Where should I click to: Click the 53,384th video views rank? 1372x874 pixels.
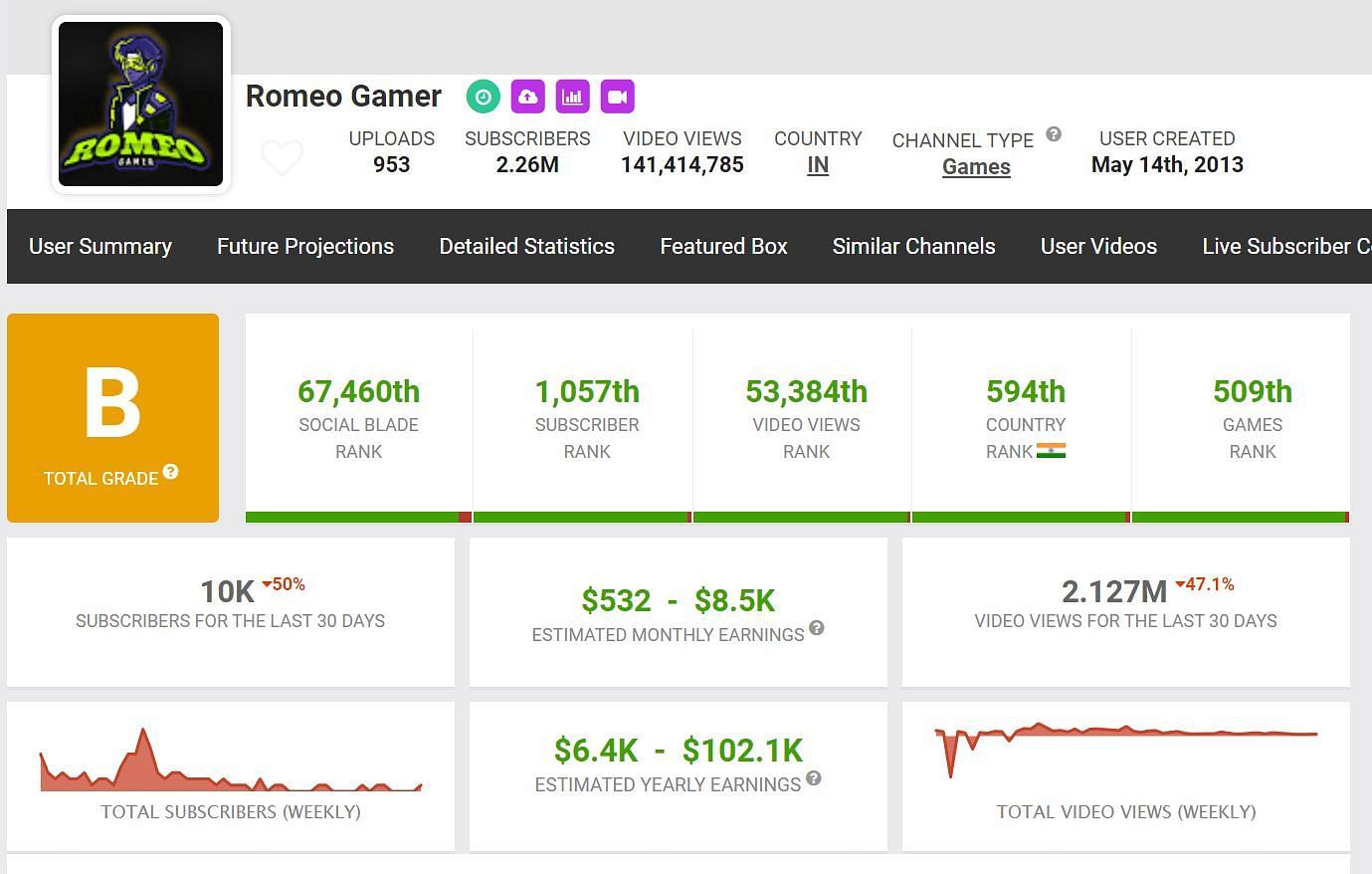click(806, 391)
